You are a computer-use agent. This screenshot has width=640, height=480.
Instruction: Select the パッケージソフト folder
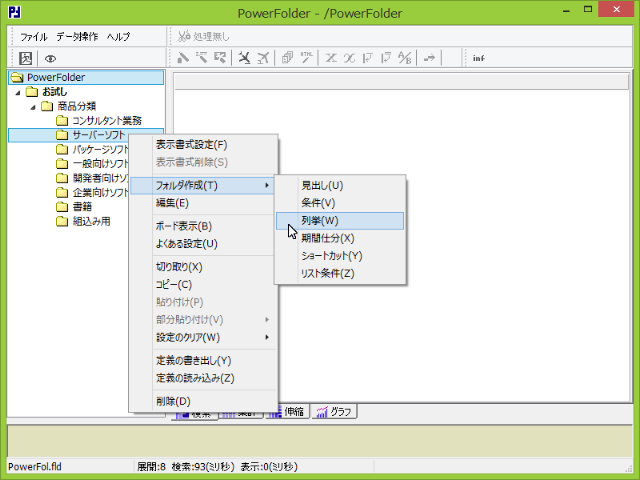coord(100,149)
